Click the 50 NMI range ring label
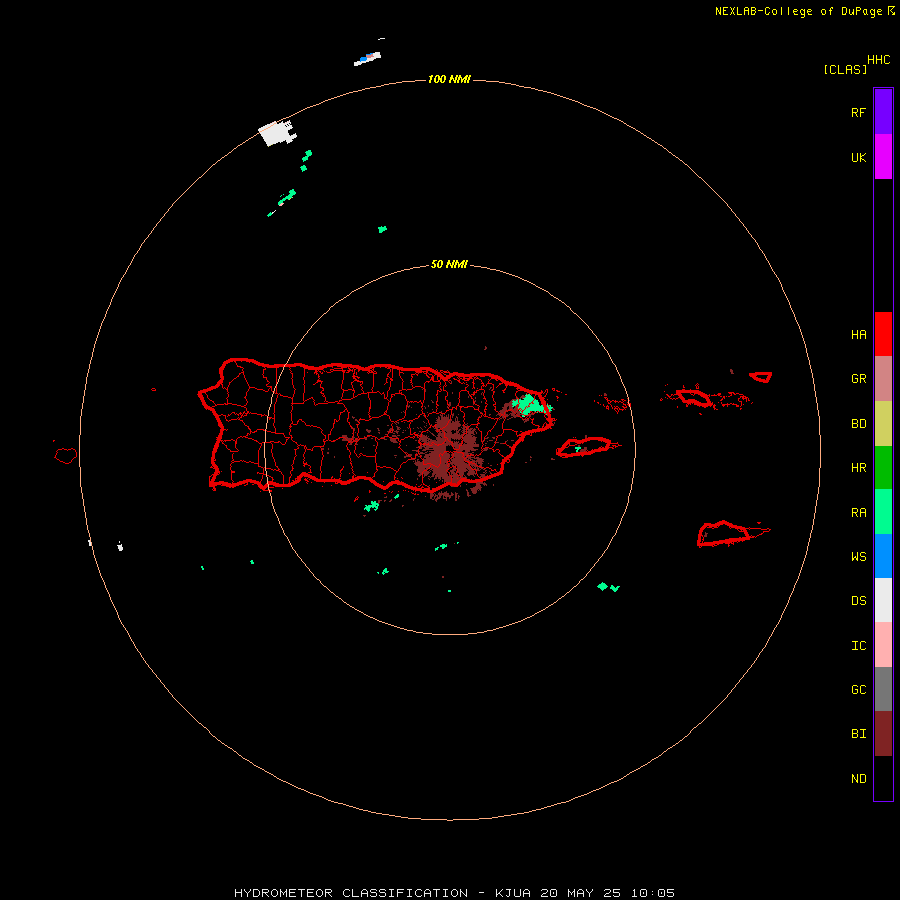 click(x=449, y=264)
